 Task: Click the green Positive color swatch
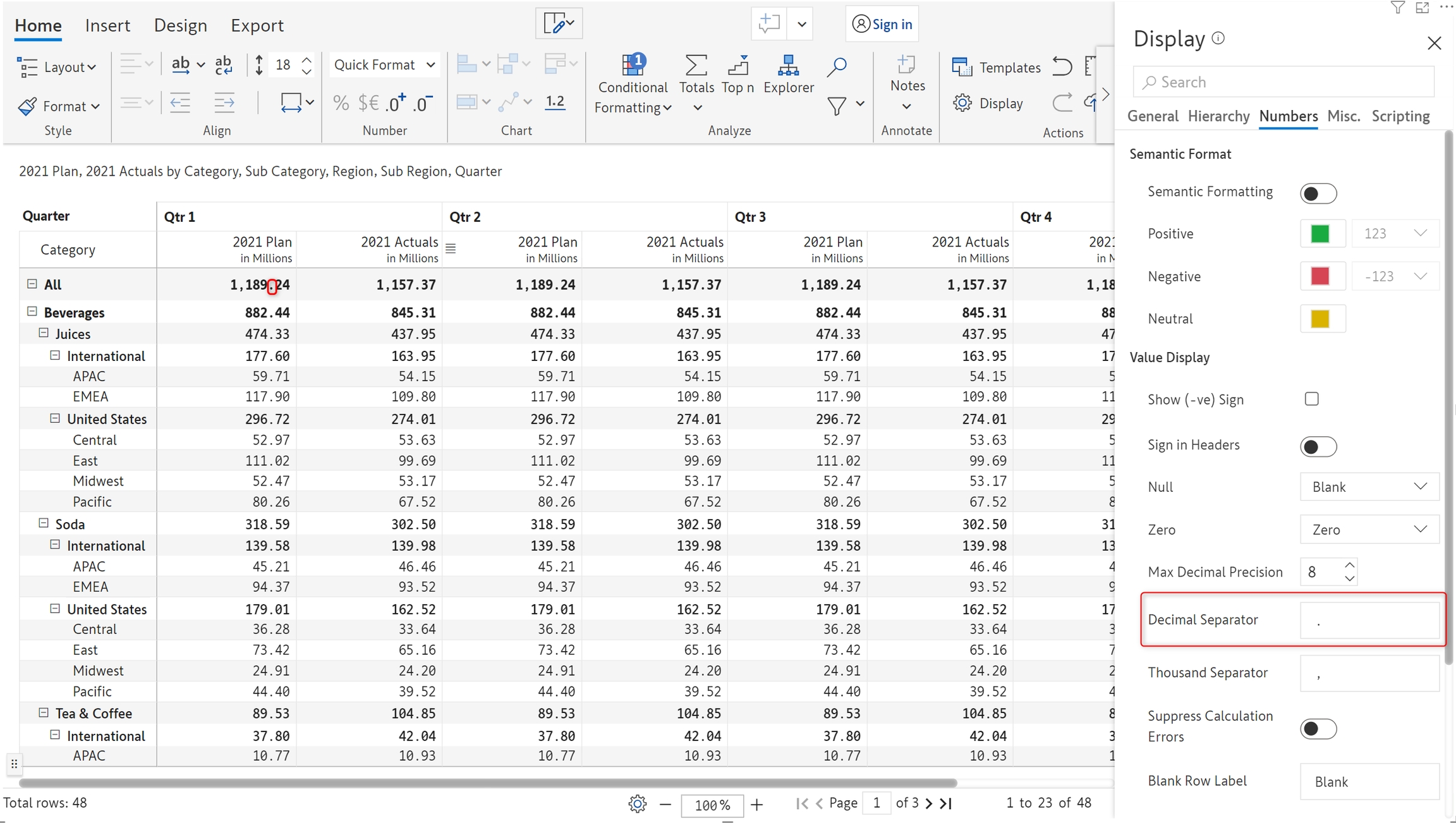(x=1320, y=234)
